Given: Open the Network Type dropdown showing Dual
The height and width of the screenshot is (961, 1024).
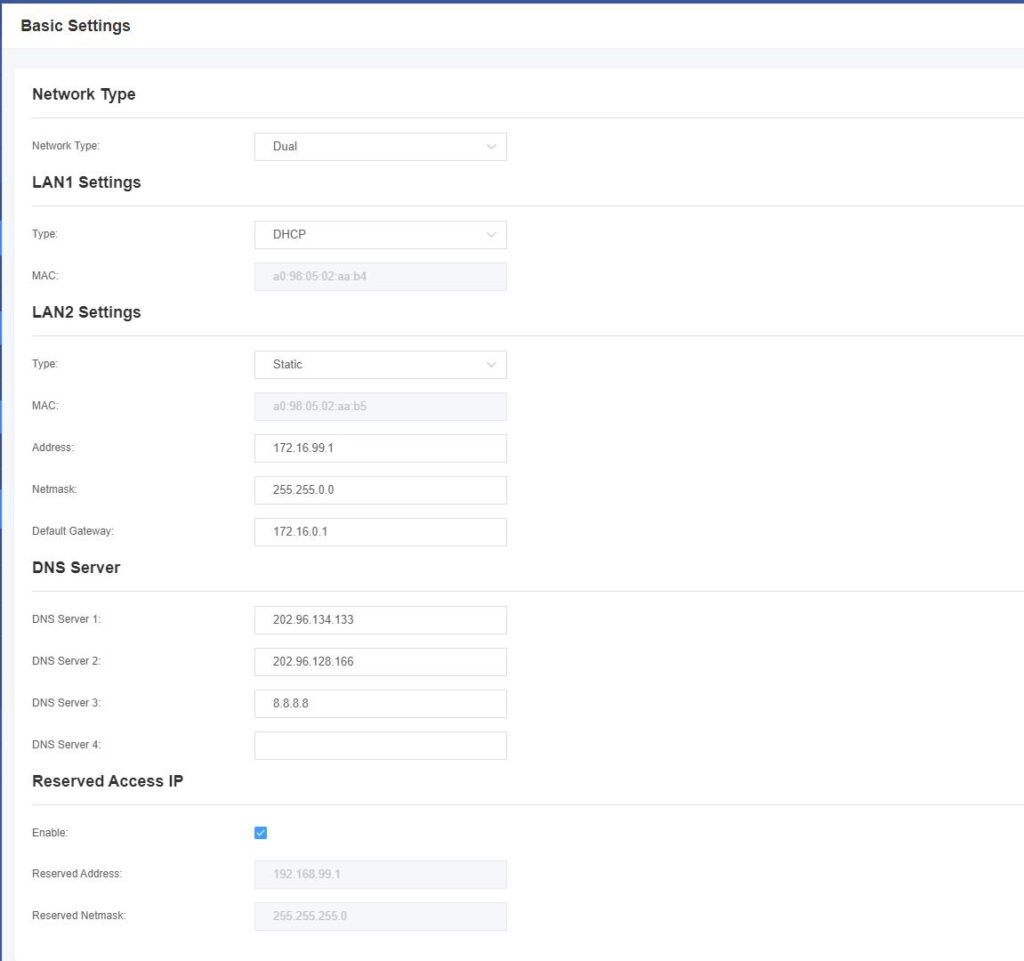Looking at the screenshot, I should [380, 147].
